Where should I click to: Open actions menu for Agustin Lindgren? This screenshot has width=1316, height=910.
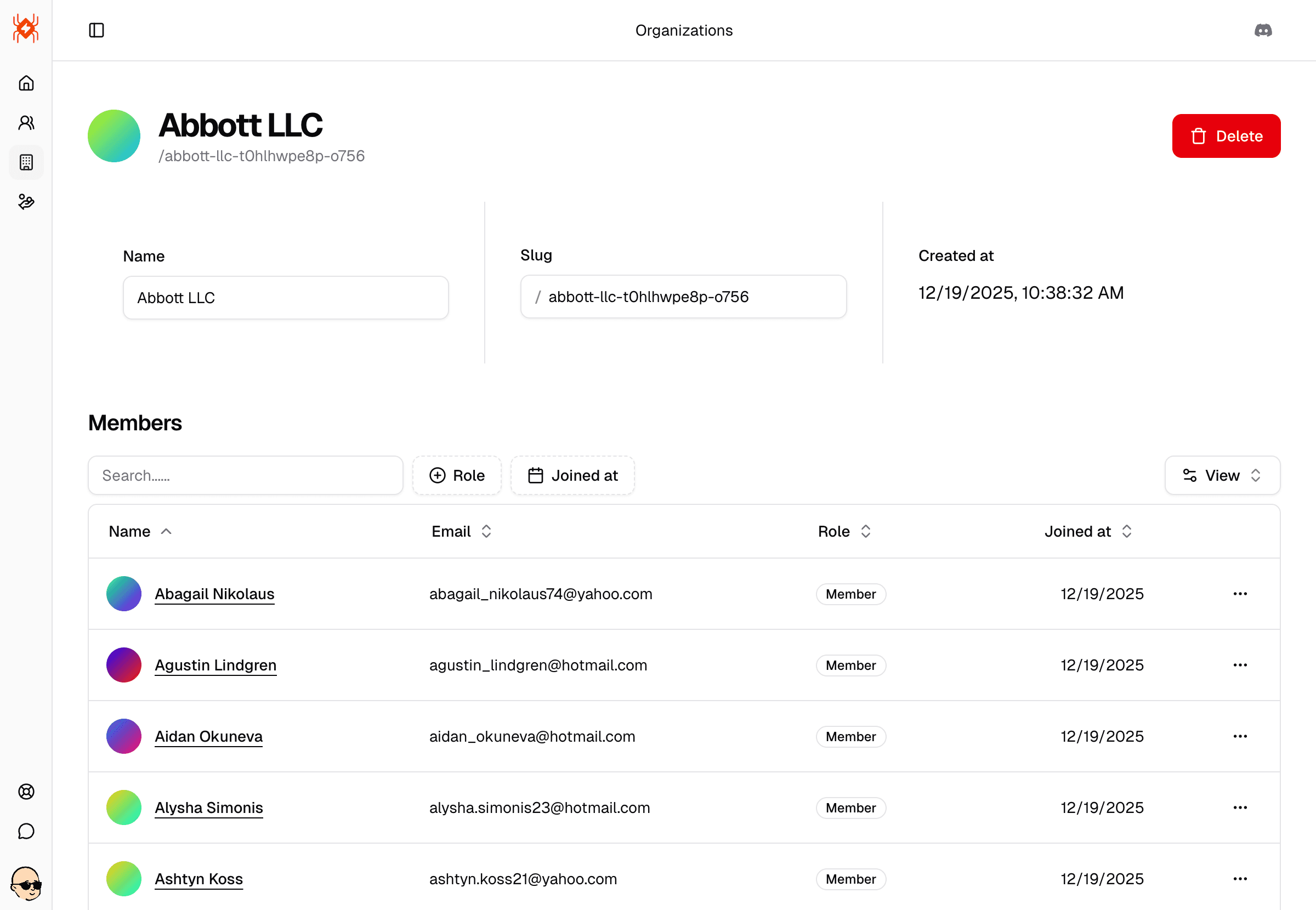1240,666
